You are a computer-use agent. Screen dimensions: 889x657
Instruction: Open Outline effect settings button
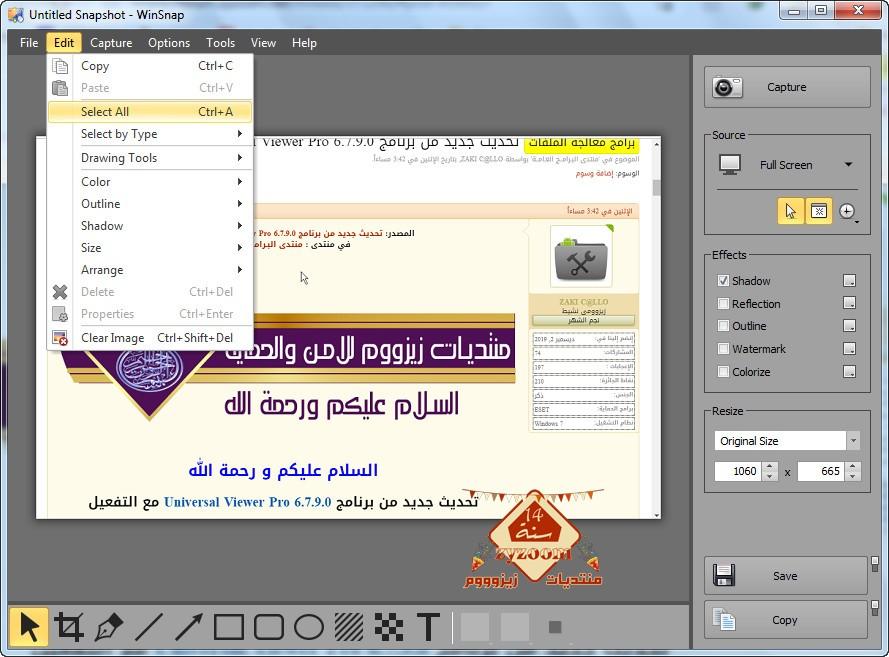[849, 326]
